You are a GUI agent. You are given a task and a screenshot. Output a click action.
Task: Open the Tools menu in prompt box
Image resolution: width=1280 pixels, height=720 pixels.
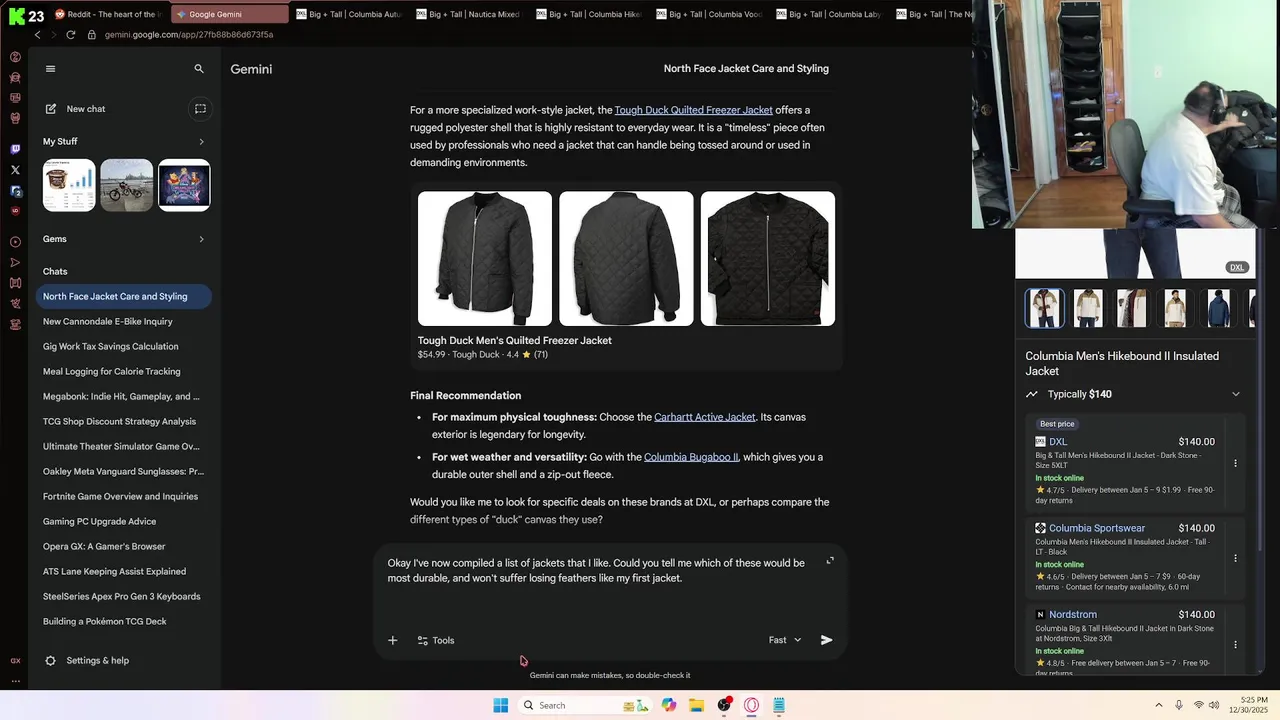436,640
